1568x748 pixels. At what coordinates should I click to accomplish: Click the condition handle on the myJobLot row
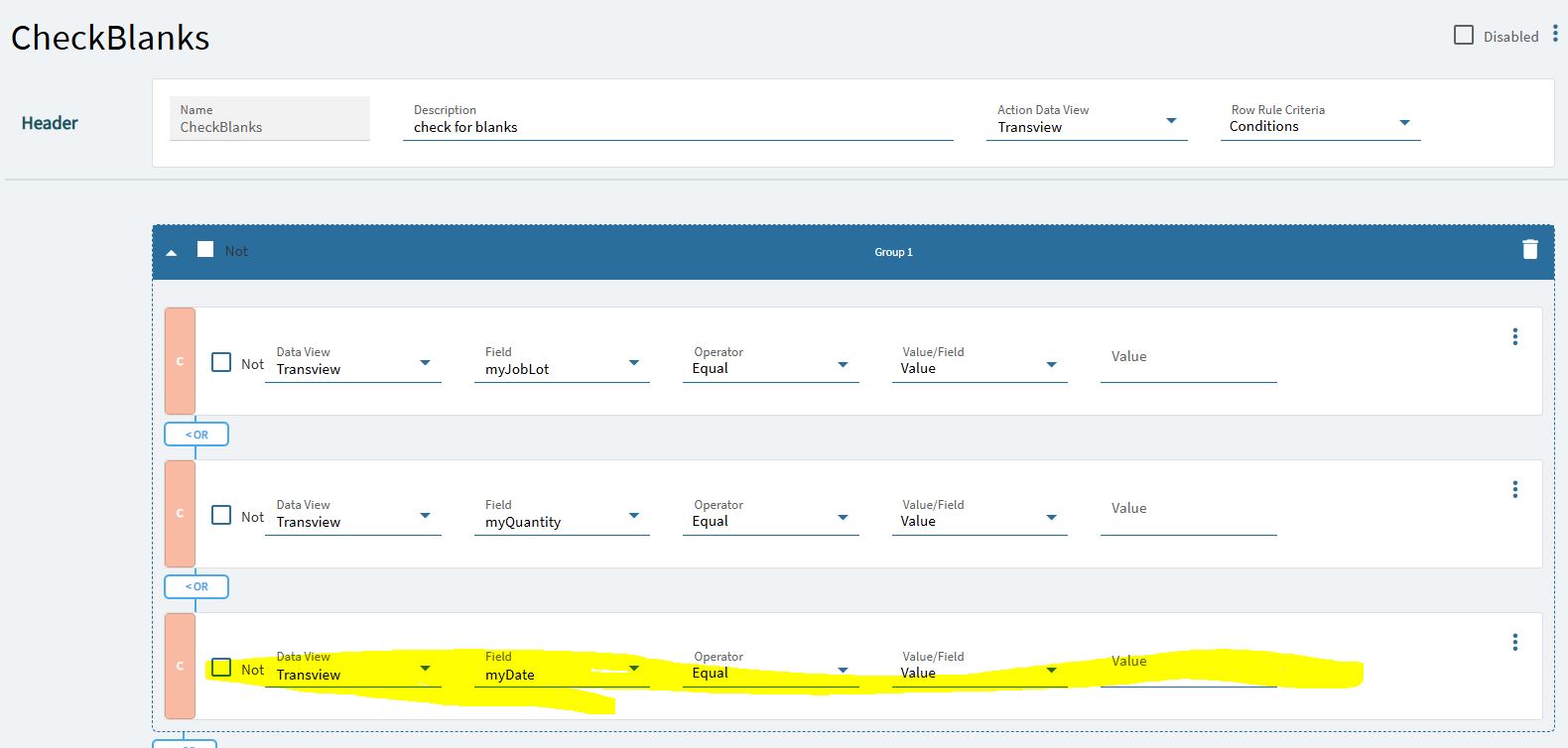[180, 361]
